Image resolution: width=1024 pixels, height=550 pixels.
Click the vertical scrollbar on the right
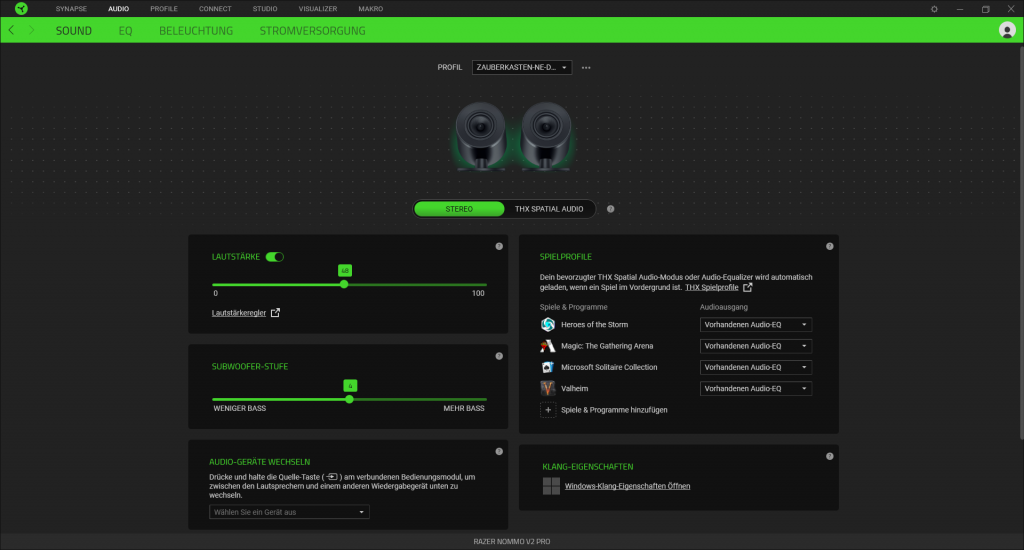[x=1021, y=242]
